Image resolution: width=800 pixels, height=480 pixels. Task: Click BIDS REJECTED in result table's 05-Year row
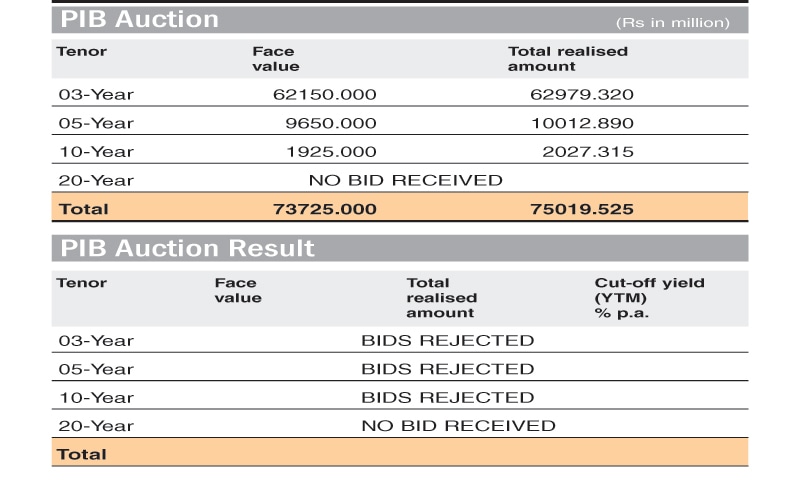[x=447, y=369]
